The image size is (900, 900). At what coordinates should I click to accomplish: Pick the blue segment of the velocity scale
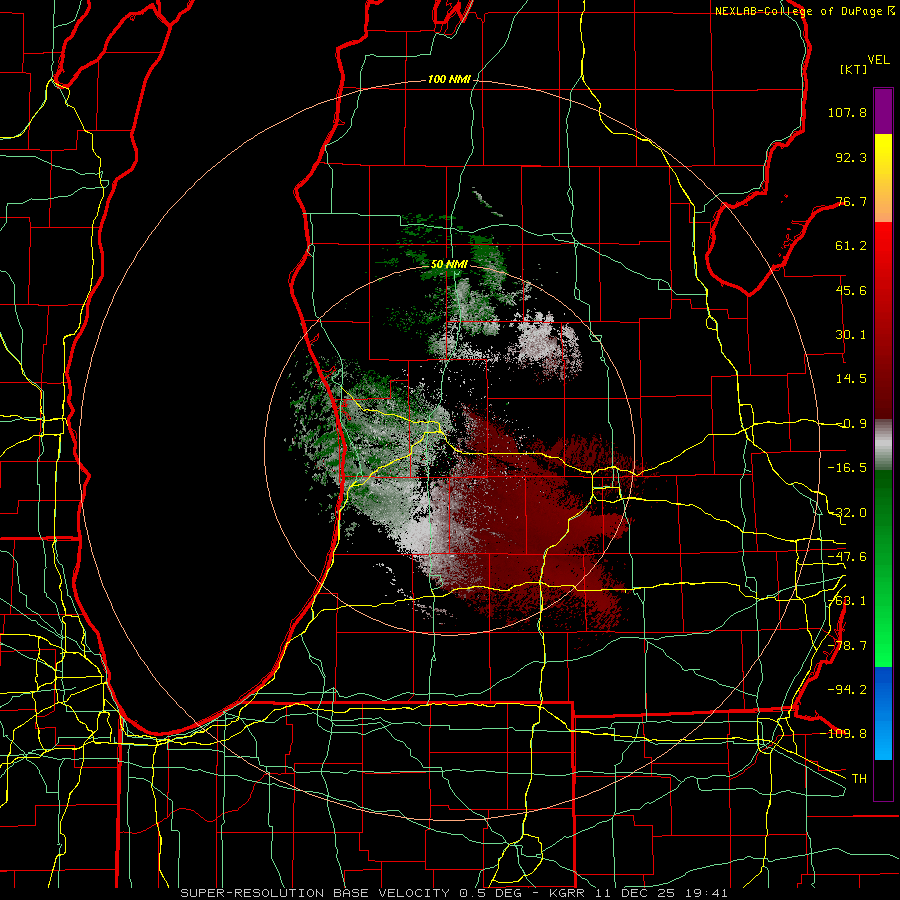(x=883, y=713)
